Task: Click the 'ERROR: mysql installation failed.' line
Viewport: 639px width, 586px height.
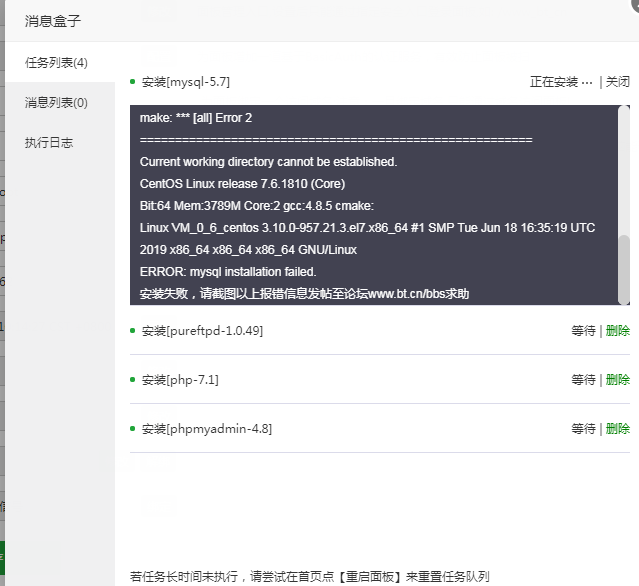Action: [228, 272]
